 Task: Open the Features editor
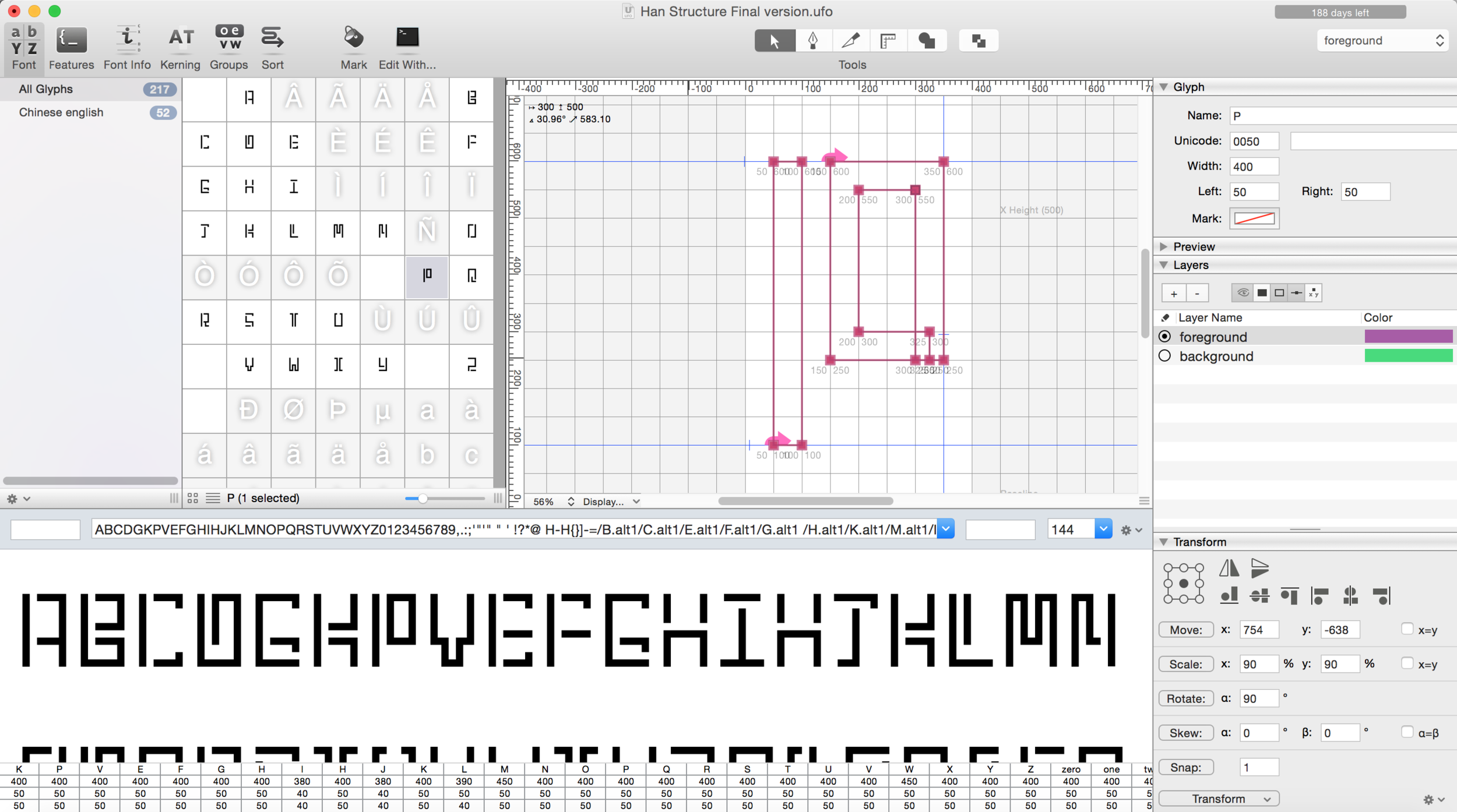click(x=71, y=48)
